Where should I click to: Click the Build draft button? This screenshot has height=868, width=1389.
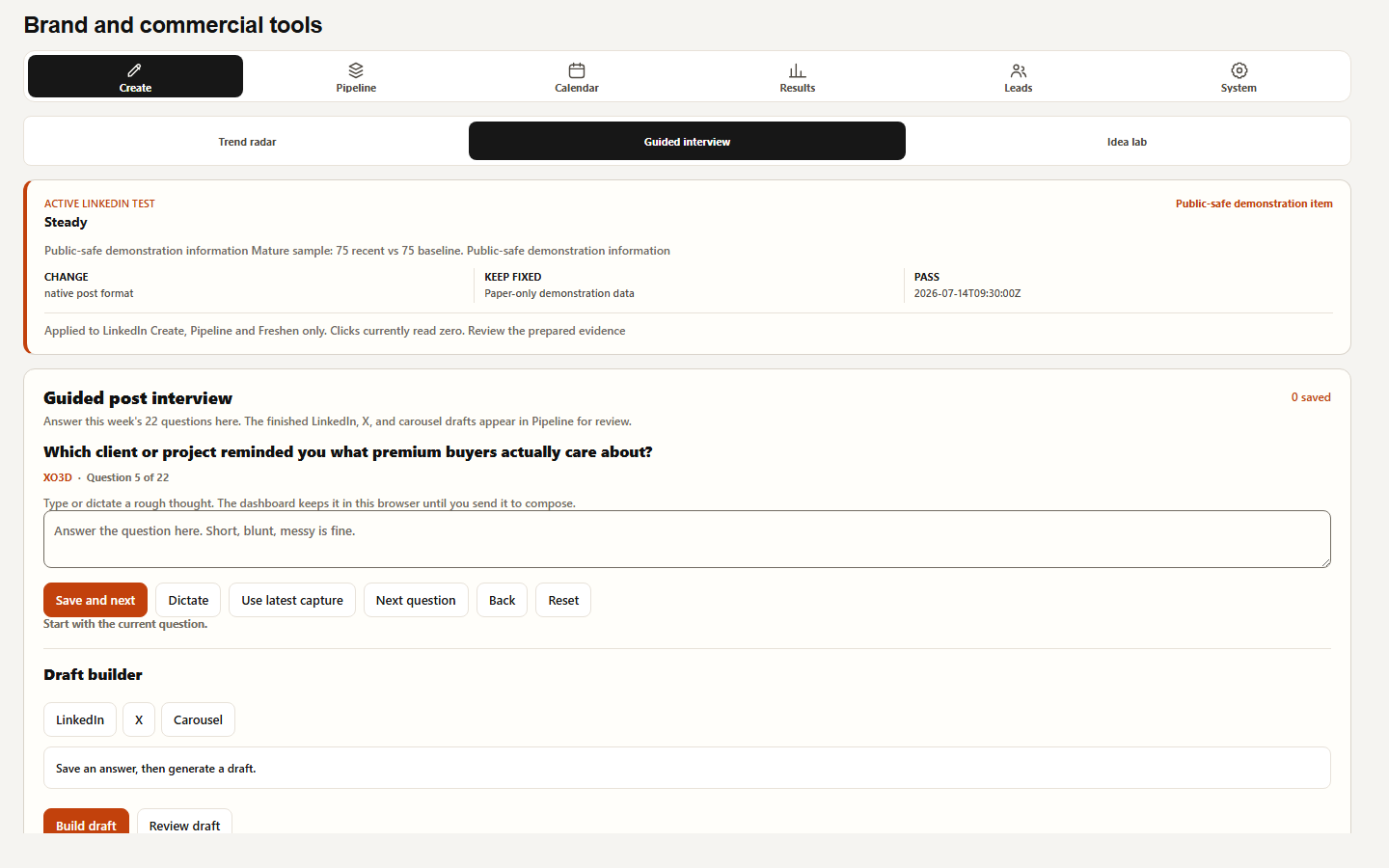pos(86,823)
